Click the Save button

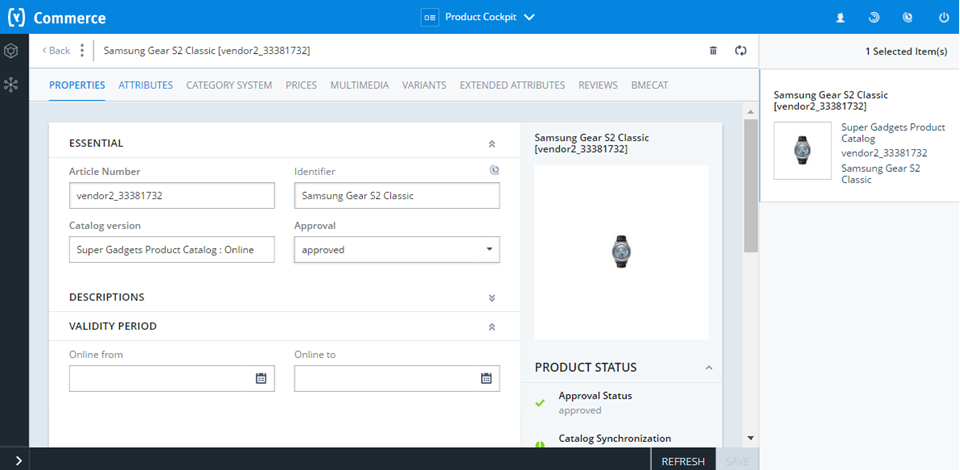click(x=737, y=461)
